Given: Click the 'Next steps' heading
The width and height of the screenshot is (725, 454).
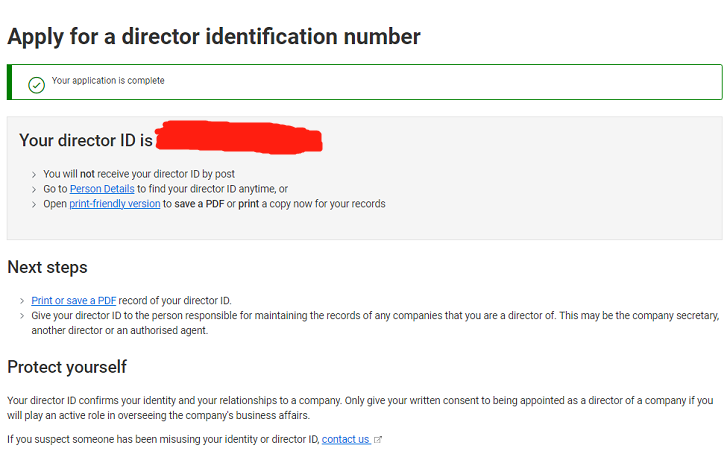Looking at the screenshot, I should click(x=47, y=267).
